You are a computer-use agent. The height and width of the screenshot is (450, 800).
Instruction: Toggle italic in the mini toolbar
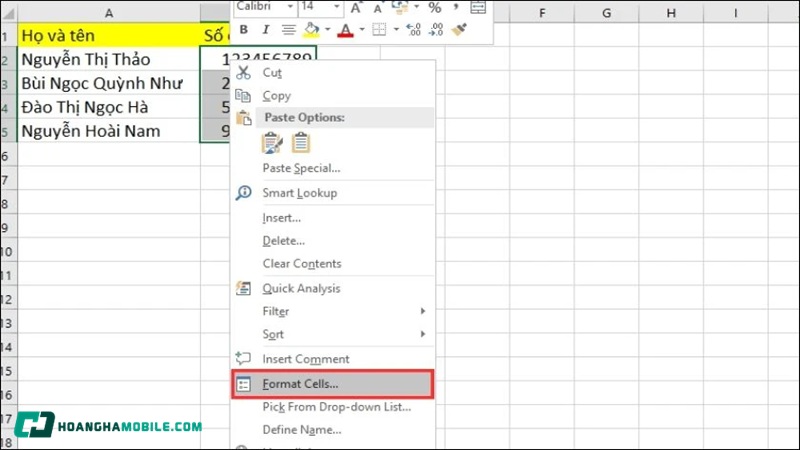pyautogui.click(x=265, y=30)
